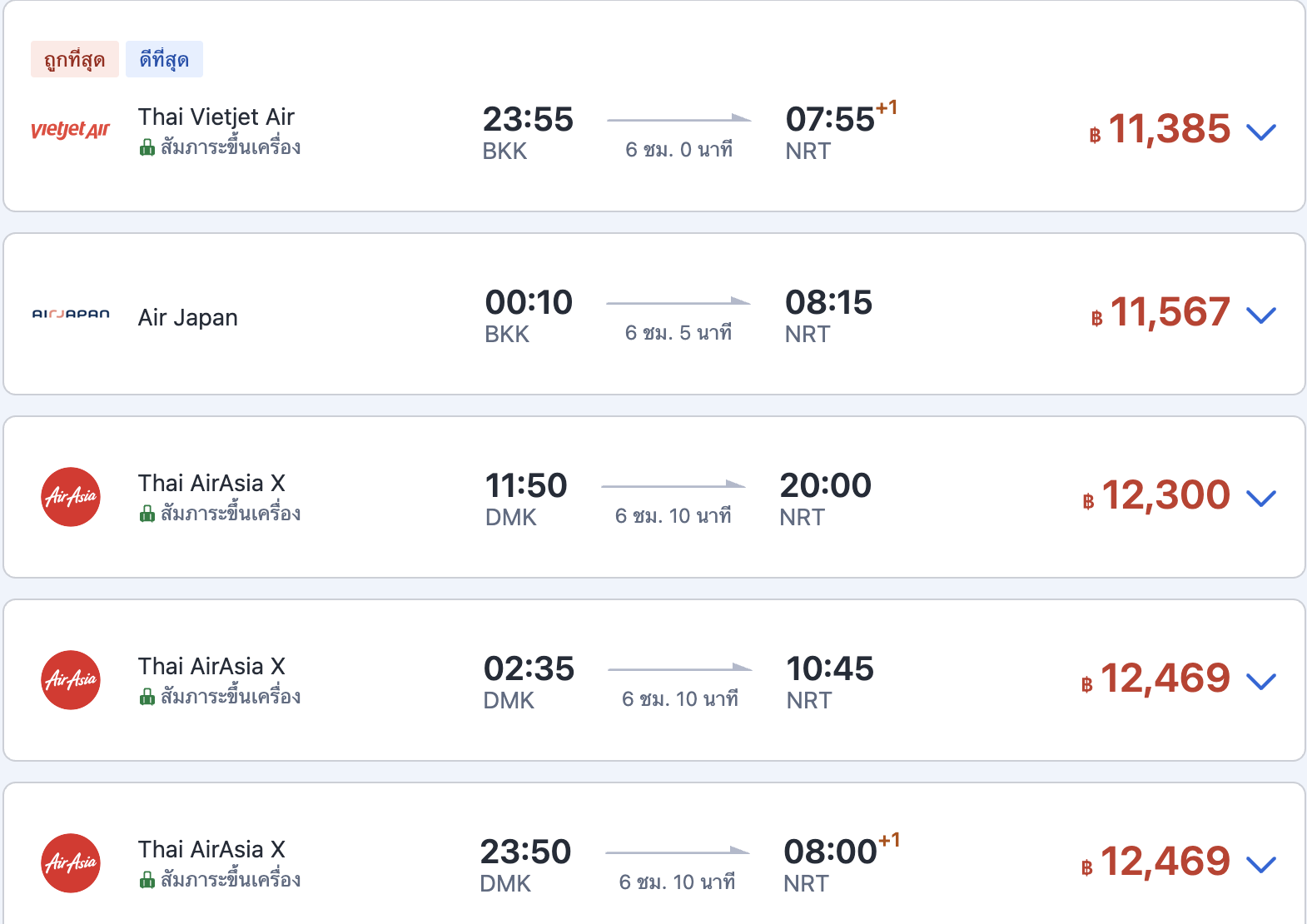Screen dimensions: 1307x924
Task: Click AirAsia logo on the 02:35 flight
Action: point(71,680)
